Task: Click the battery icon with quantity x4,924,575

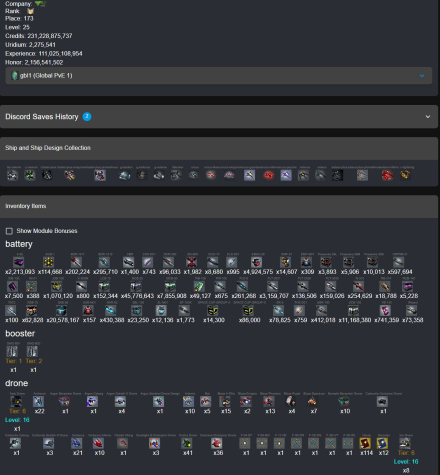Action: point(256,262)
